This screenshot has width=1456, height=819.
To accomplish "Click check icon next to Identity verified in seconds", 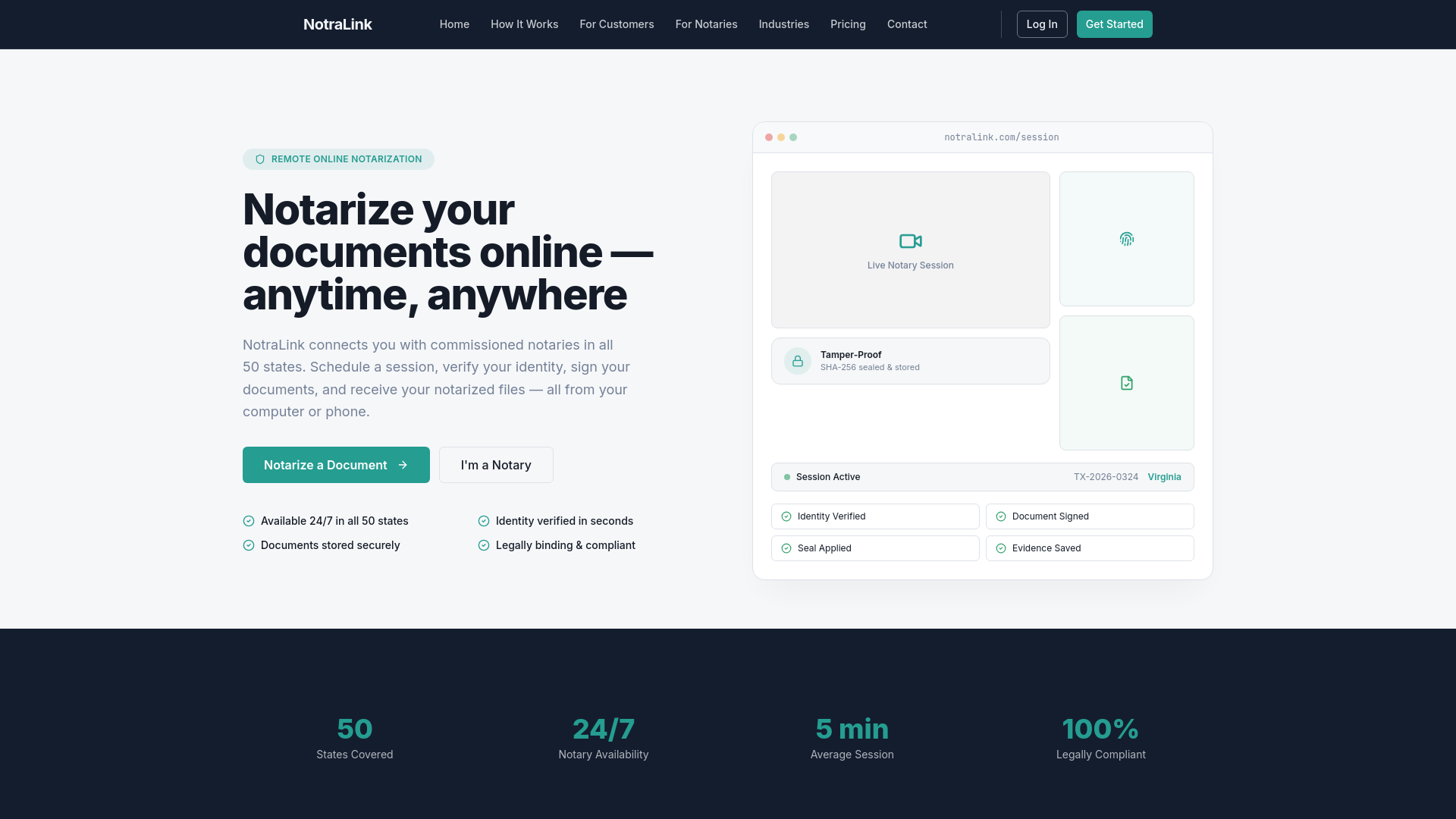I will [x=484, y=521].
